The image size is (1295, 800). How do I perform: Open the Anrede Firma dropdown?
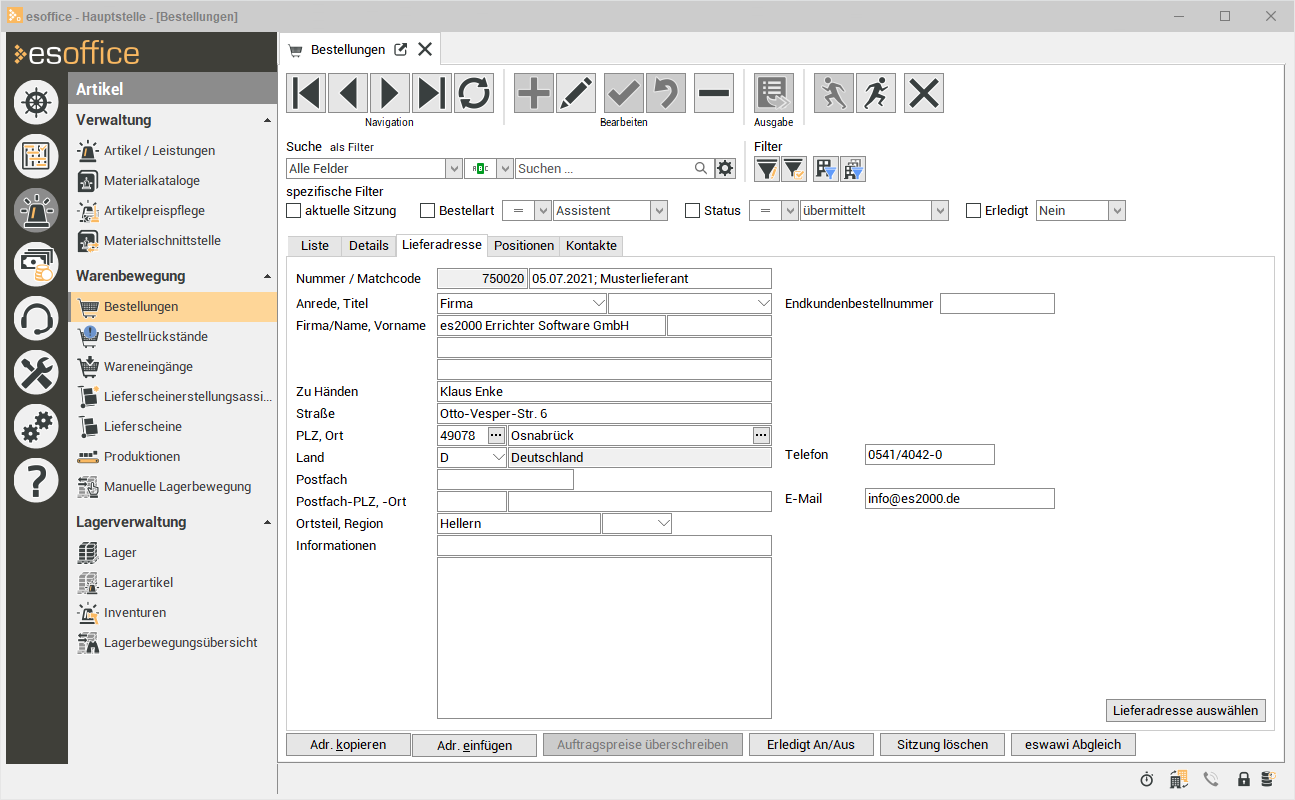[599, 303]
